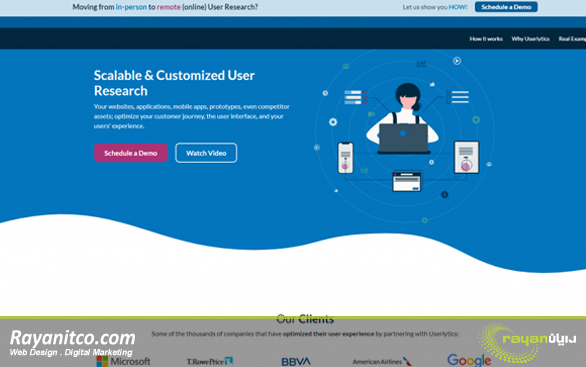Click the T. Rowe Price client logo

210,361
